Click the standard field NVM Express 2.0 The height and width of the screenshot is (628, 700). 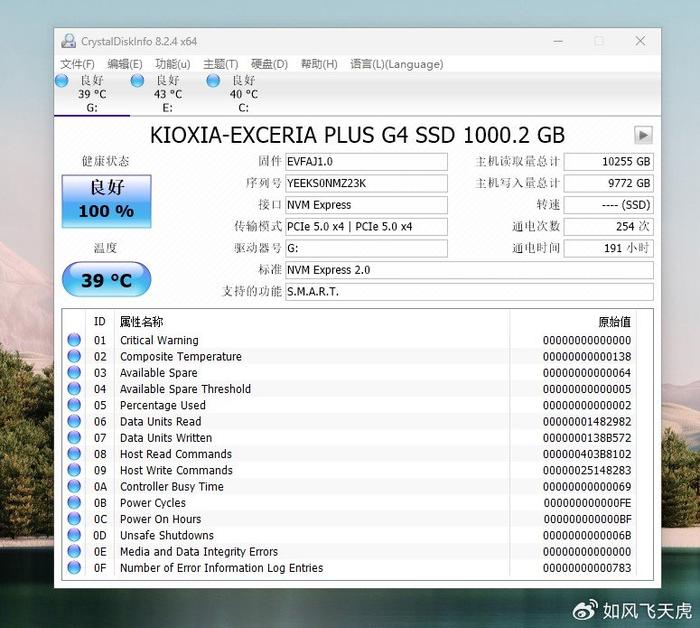click(x=469, y=270)
